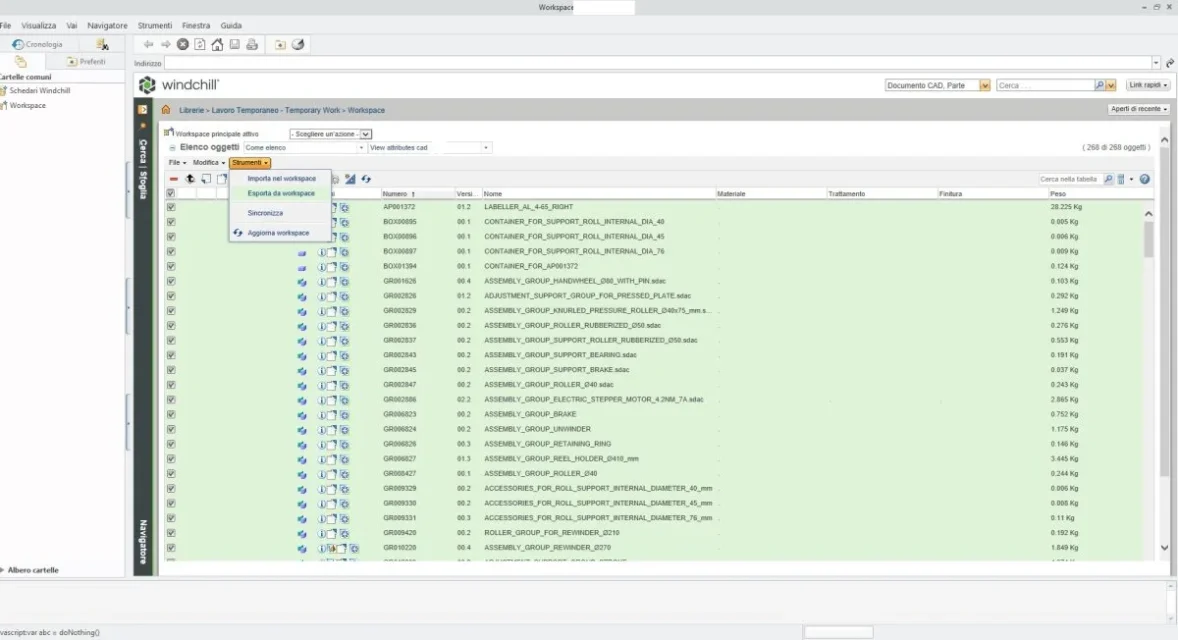Click the 'Cerca nella tabella' search field
1178x640 pixels.
(x=1070, y=179)
